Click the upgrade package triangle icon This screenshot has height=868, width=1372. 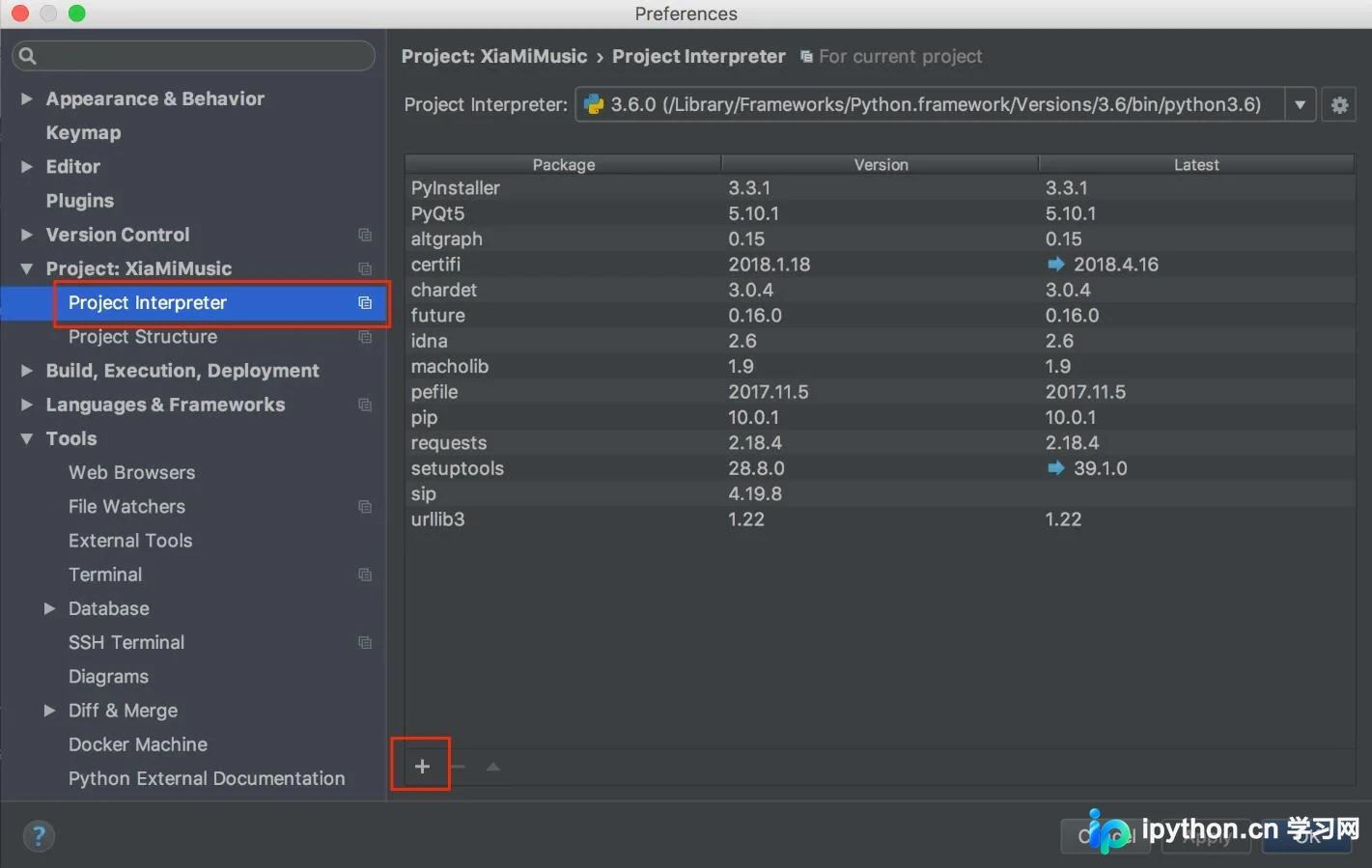pos(493,767)
